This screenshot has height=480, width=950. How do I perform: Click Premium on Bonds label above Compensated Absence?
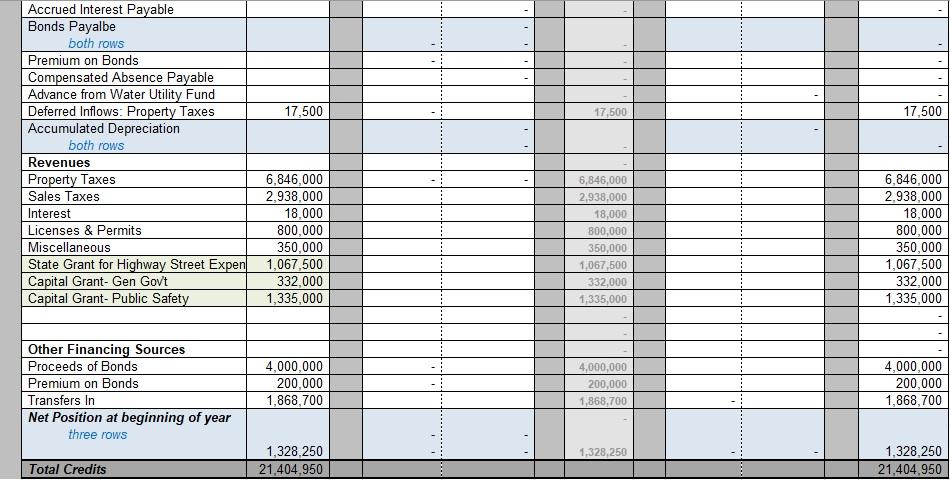tap(83, 60)
